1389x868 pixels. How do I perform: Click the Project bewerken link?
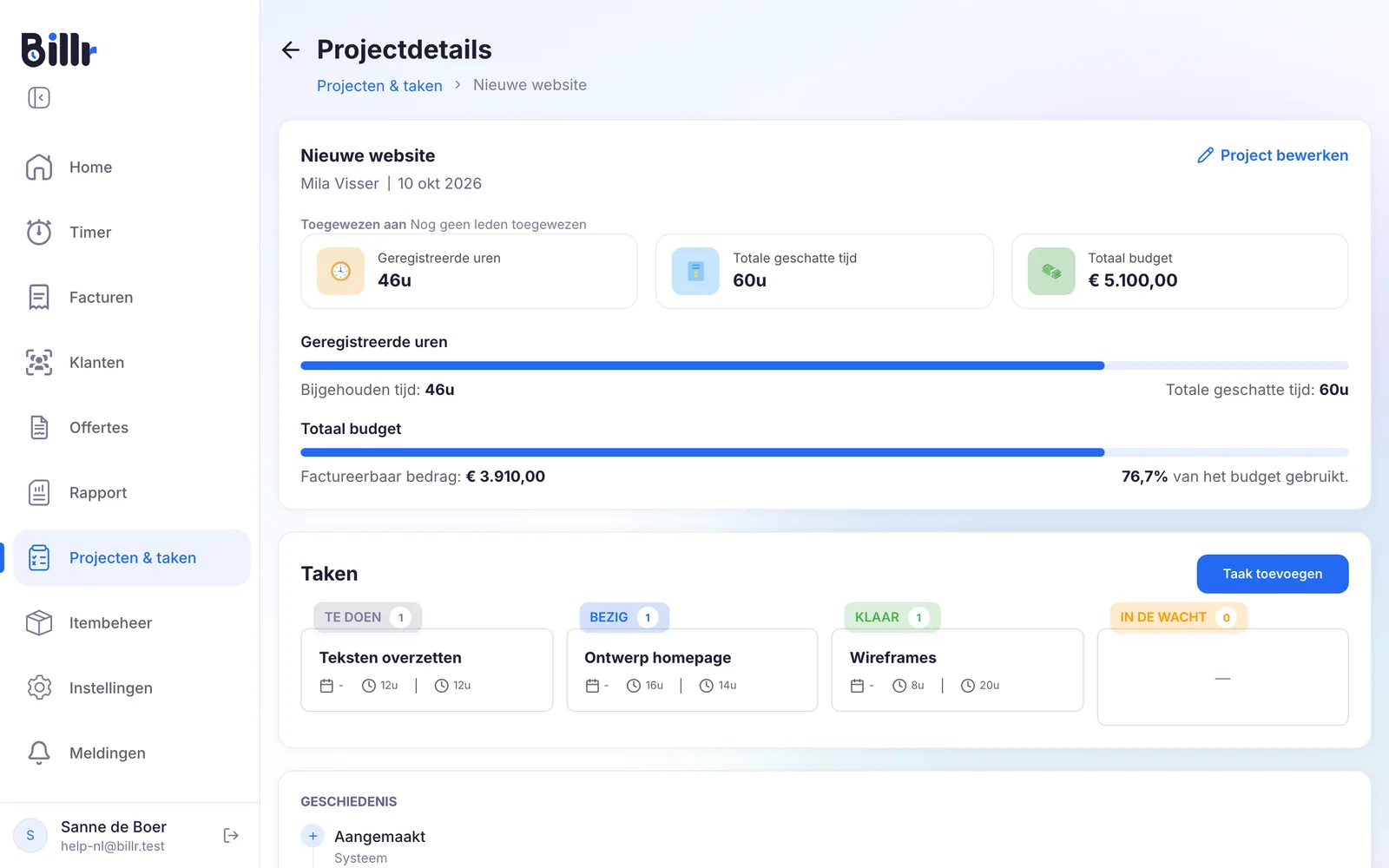tap(1273, 155)
